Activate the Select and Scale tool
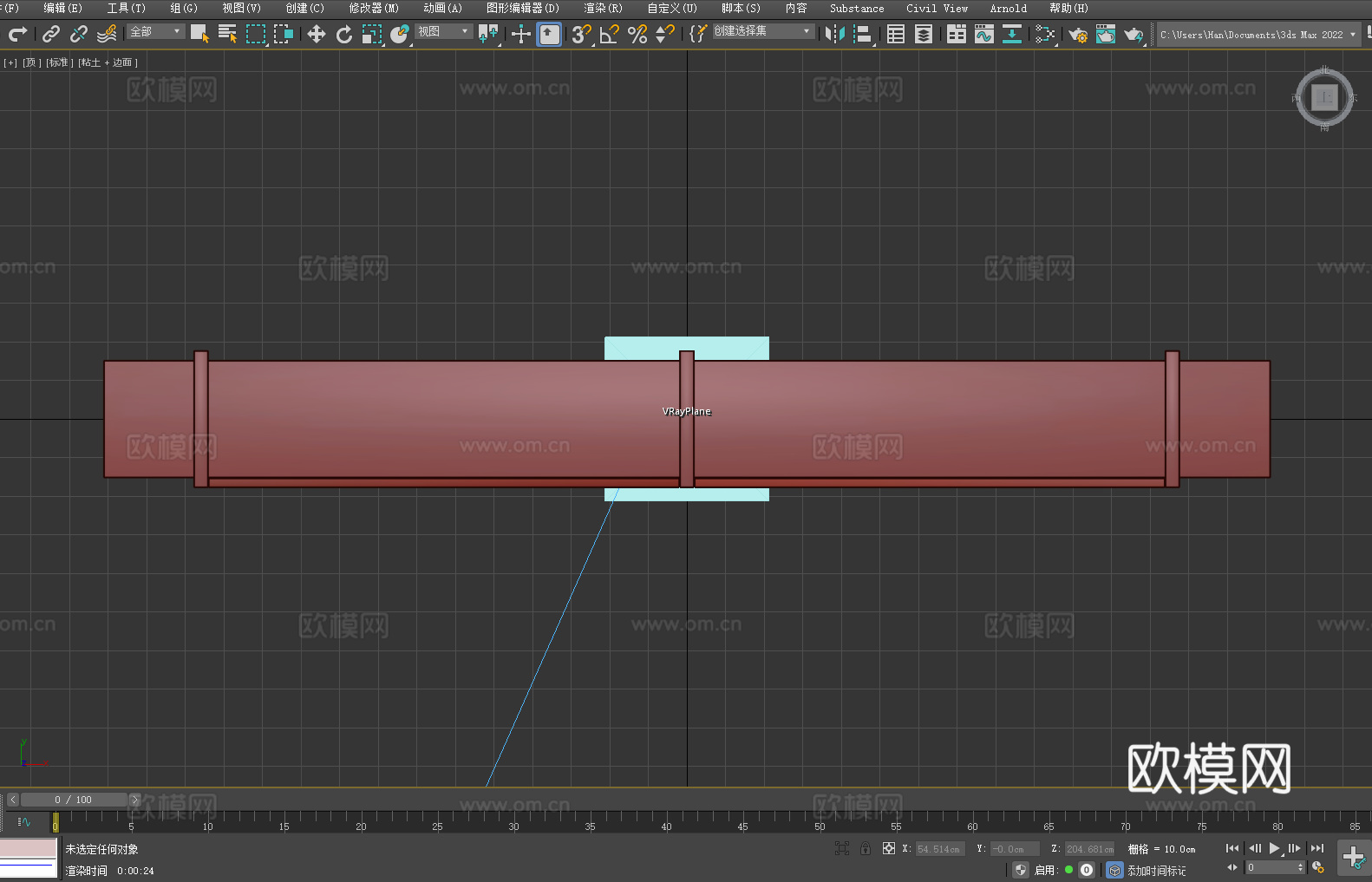Screen dimensions: 1372x882 pos(372,34)
